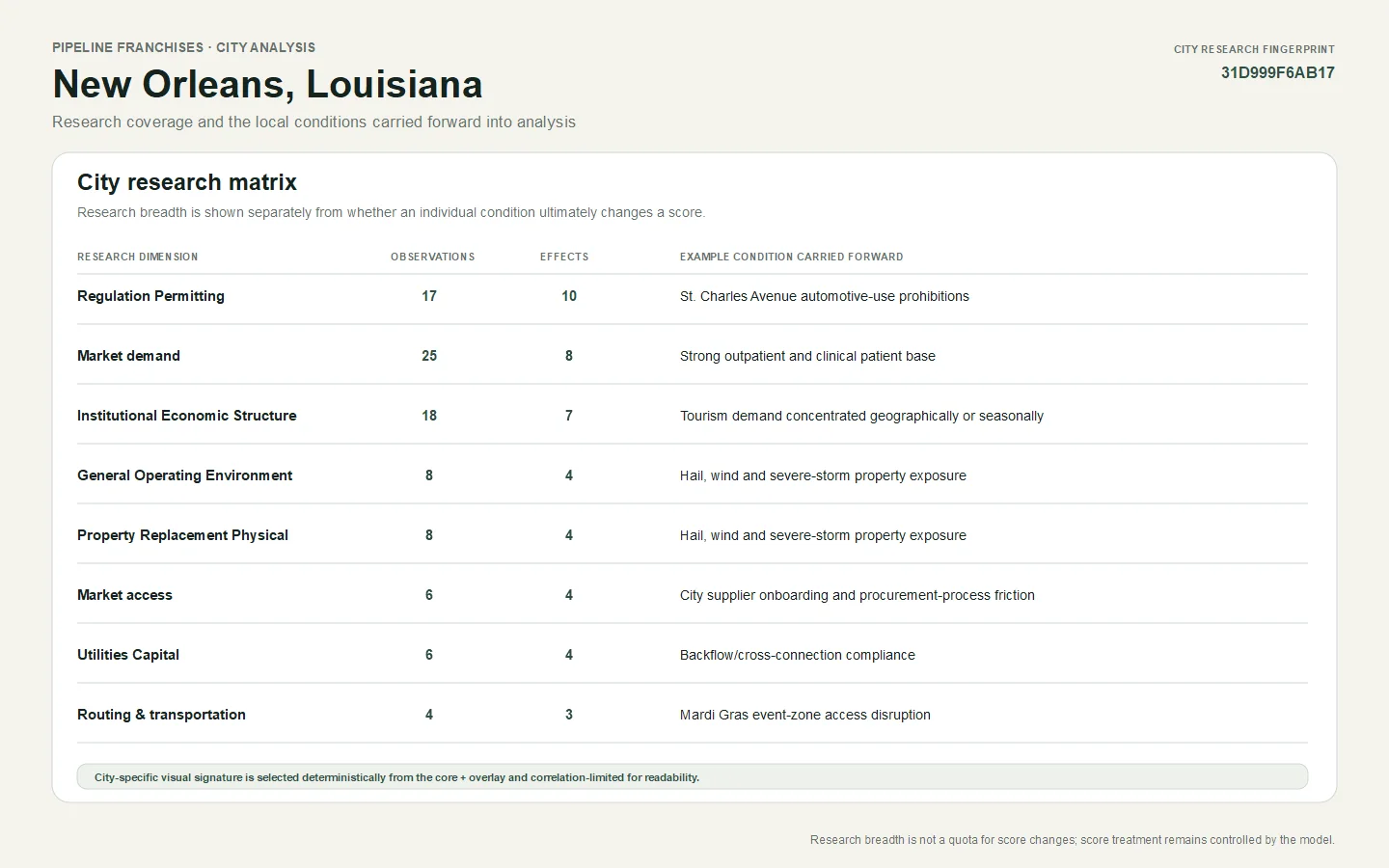Select the "Institutional Economic Structure" row label
Image resolution: width=1389 pixels, height=868 pixels.
pyautogui.click(x=187, y=416)
